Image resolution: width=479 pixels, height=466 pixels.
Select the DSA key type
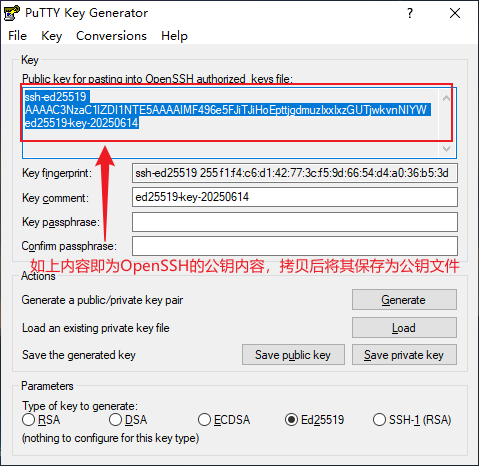tap(115, 420)
